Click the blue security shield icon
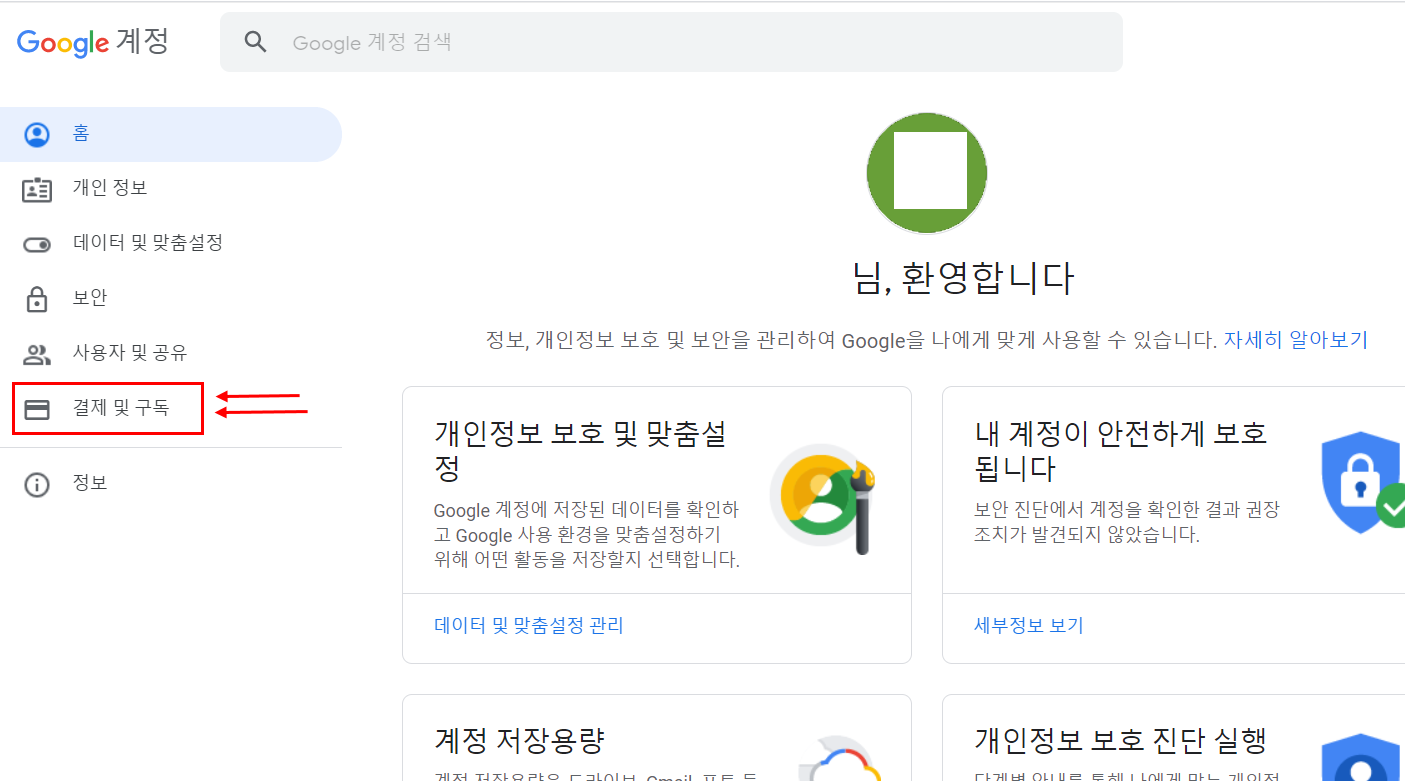The height and width of the screenshot is (781, 1405). (x=1363, y=483)
